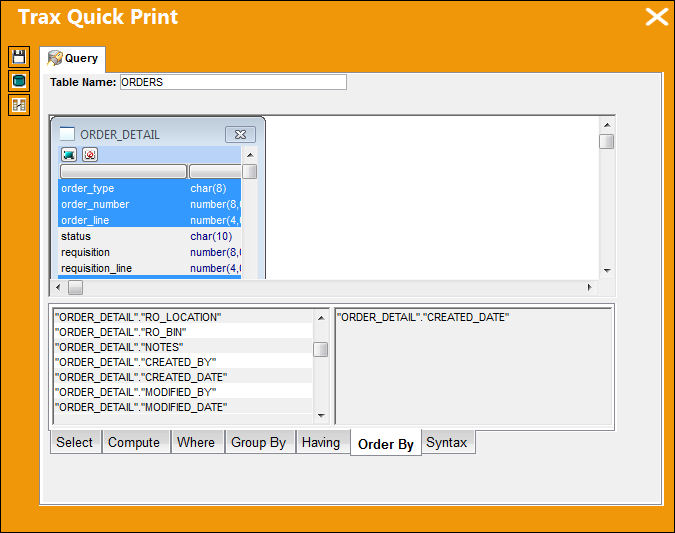Close the Trax Quick Print window

(x=656, y=17)
